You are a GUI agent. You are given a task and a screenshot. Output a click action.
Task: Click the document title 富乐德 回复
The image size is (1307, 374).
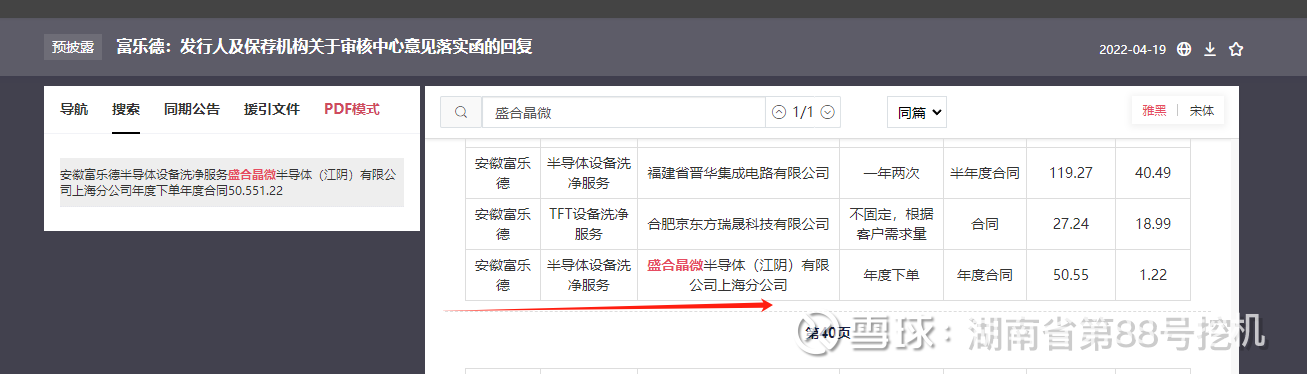(x=324, y=47)
